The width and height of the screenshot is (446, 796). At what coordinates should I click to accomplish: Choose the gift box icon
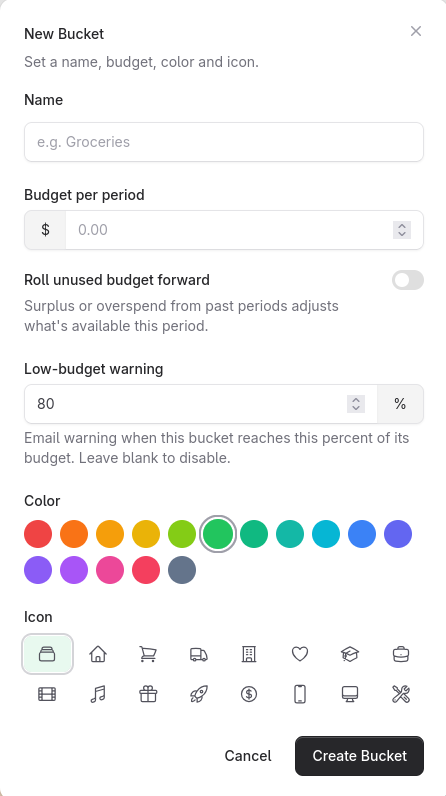coord(148,694)
